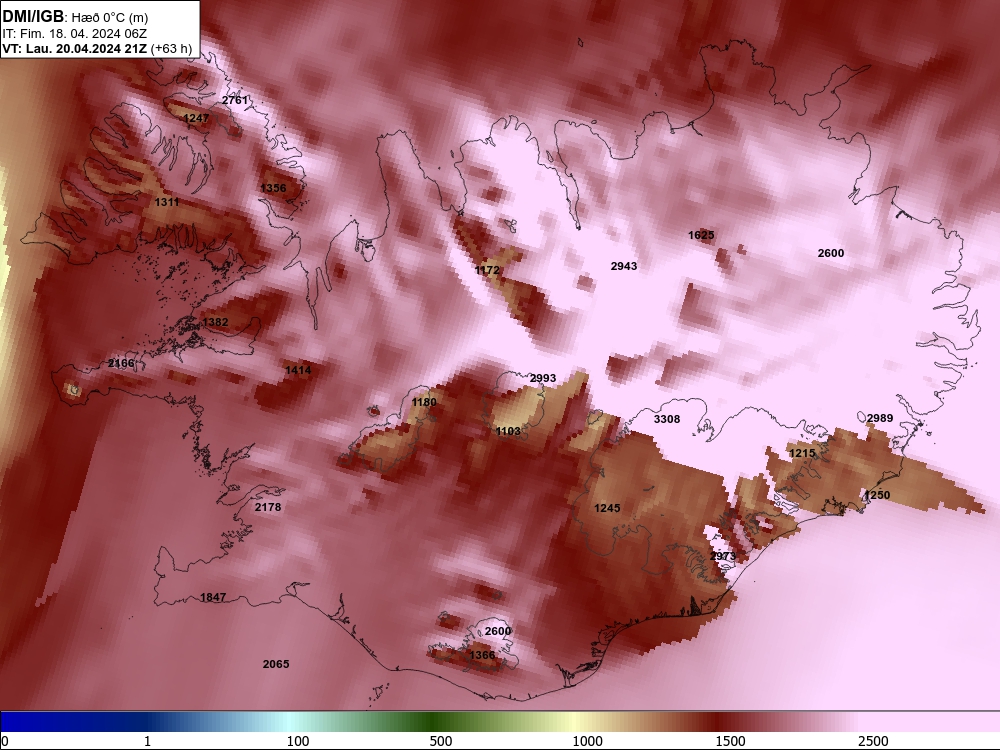Select the 1382 value label
The width and height of the screenshot is (1000, 750).
click(x=215, y=322)
